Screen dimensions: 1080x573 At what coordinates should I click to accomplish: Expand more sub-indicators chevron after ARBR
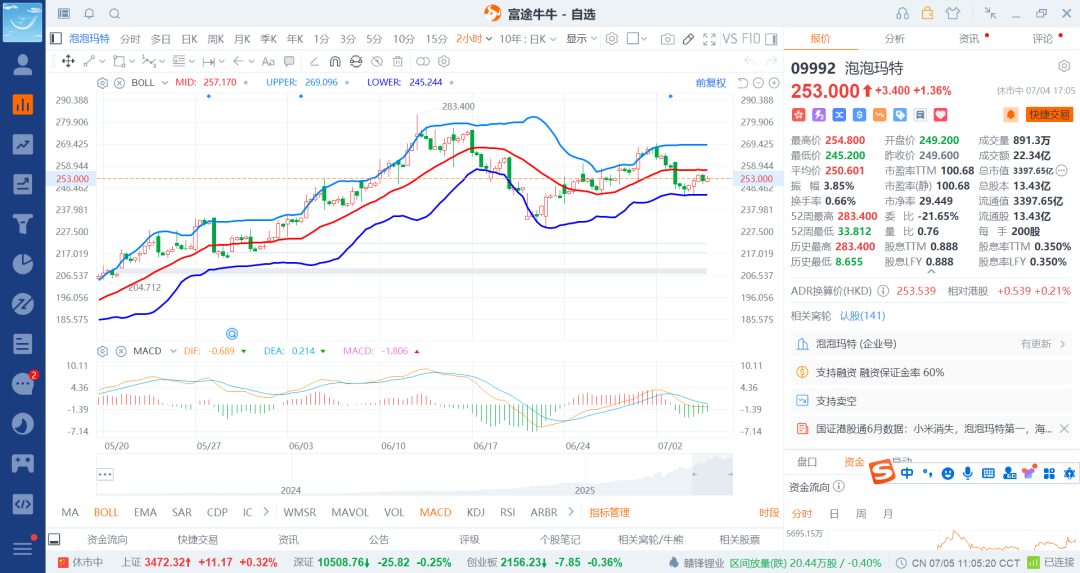tap(571, 512)
